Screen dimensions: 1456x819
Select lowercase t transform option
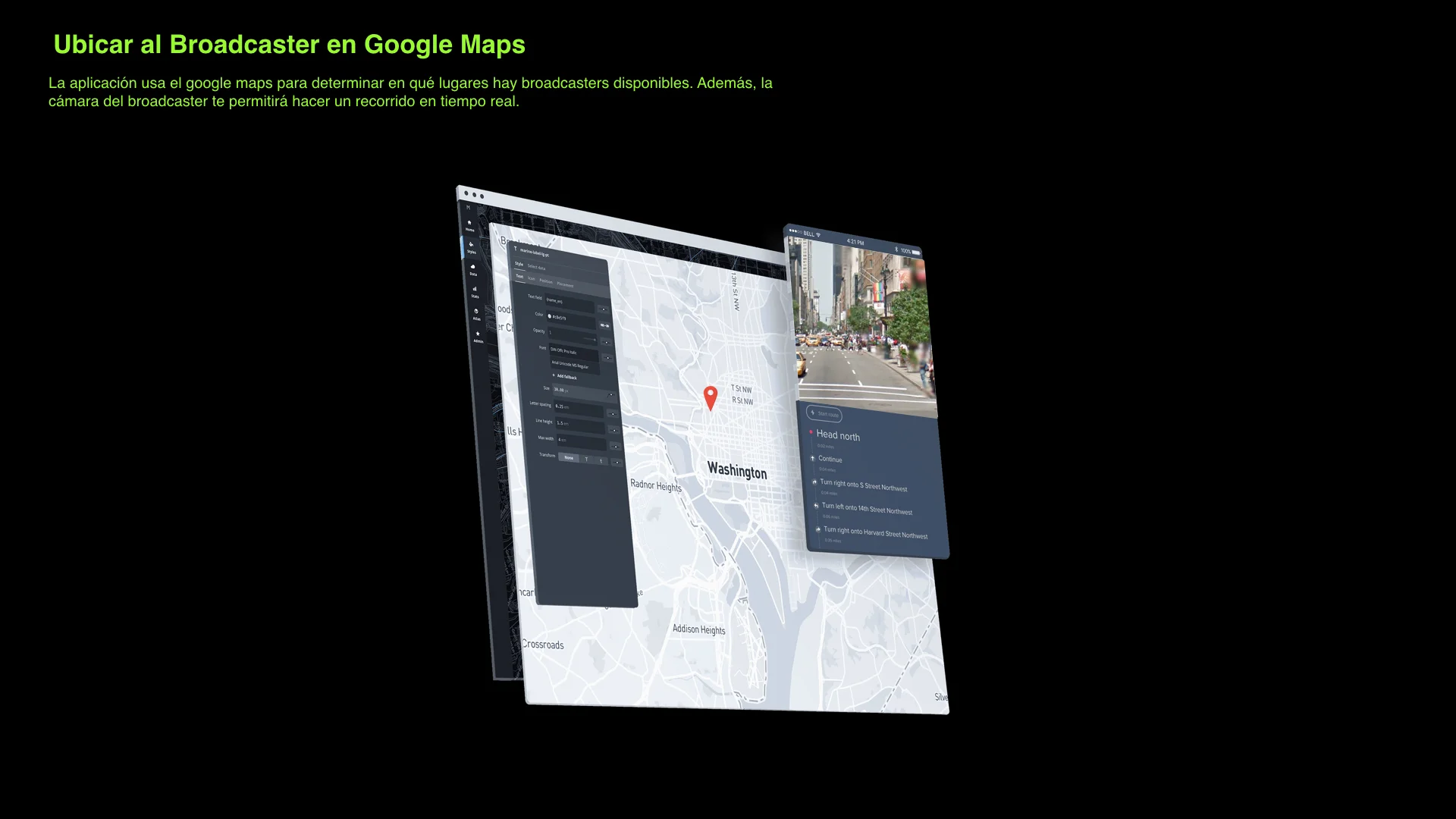(601, 460)
